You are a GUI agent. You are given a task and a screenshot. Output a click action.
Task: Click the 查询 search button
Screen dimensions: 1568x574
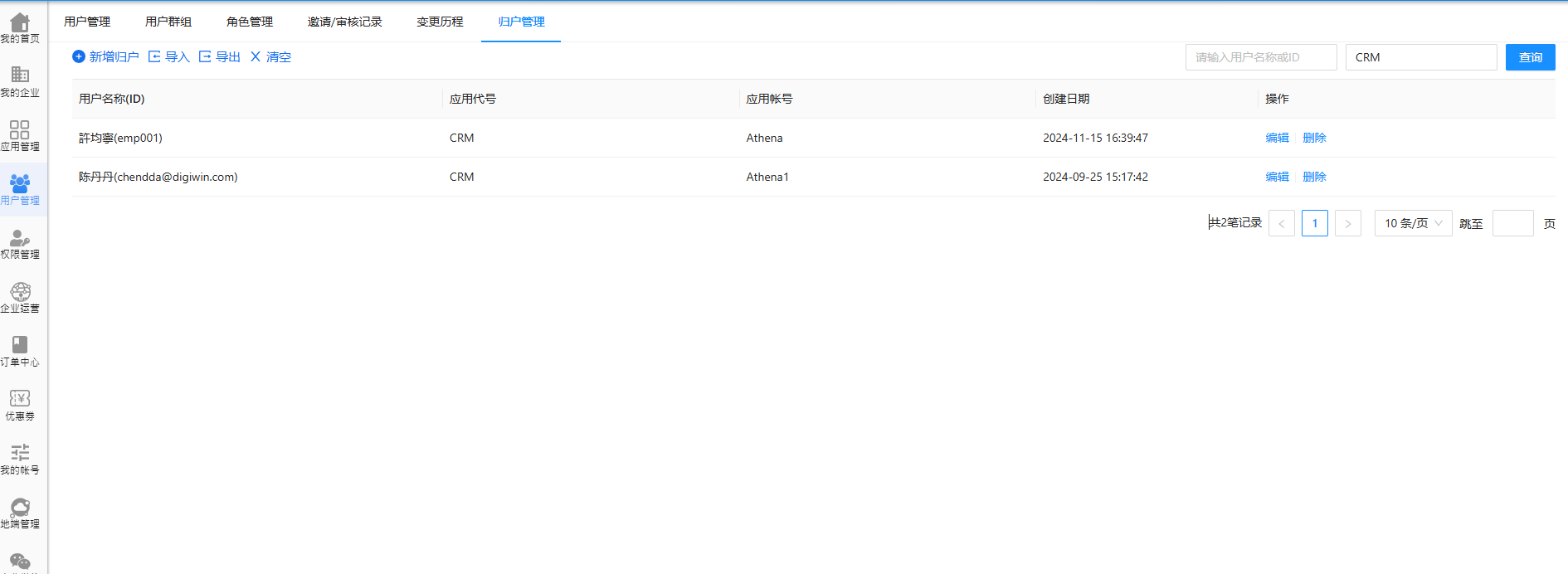(x=1531, y=57)
